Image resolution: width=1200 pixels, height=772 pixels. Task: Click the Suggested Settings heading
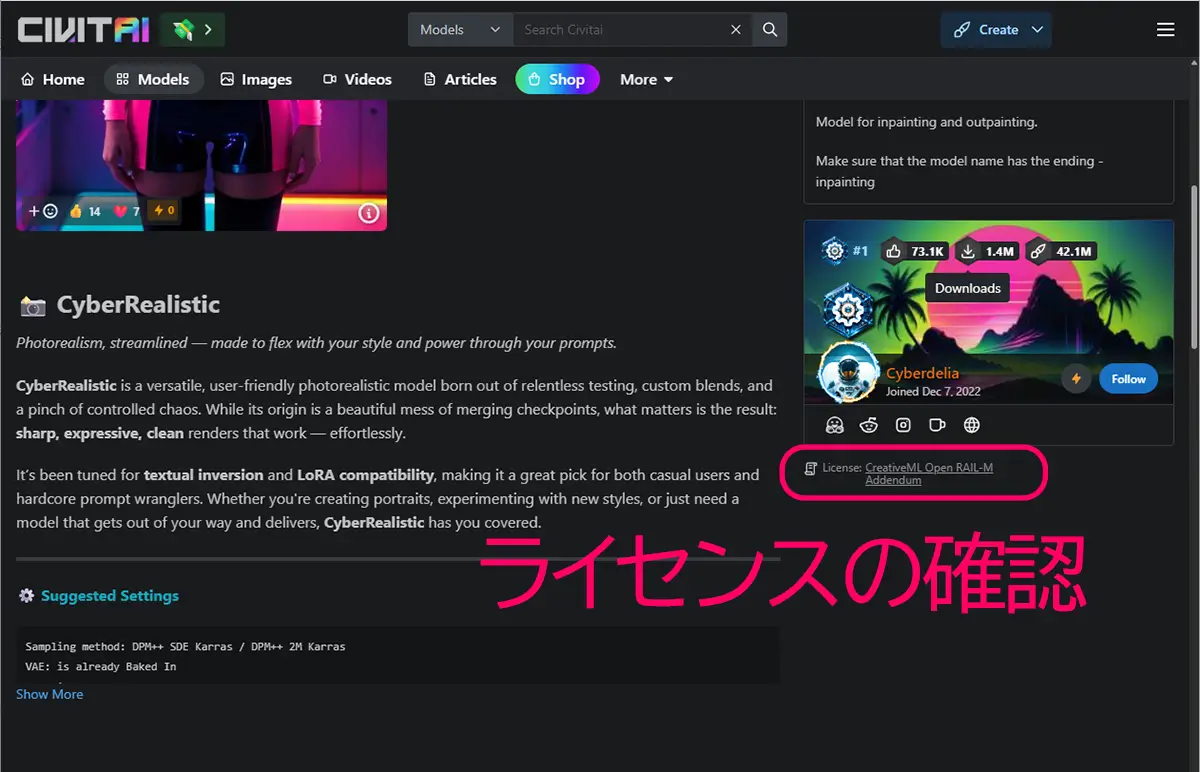pos(110,596)
